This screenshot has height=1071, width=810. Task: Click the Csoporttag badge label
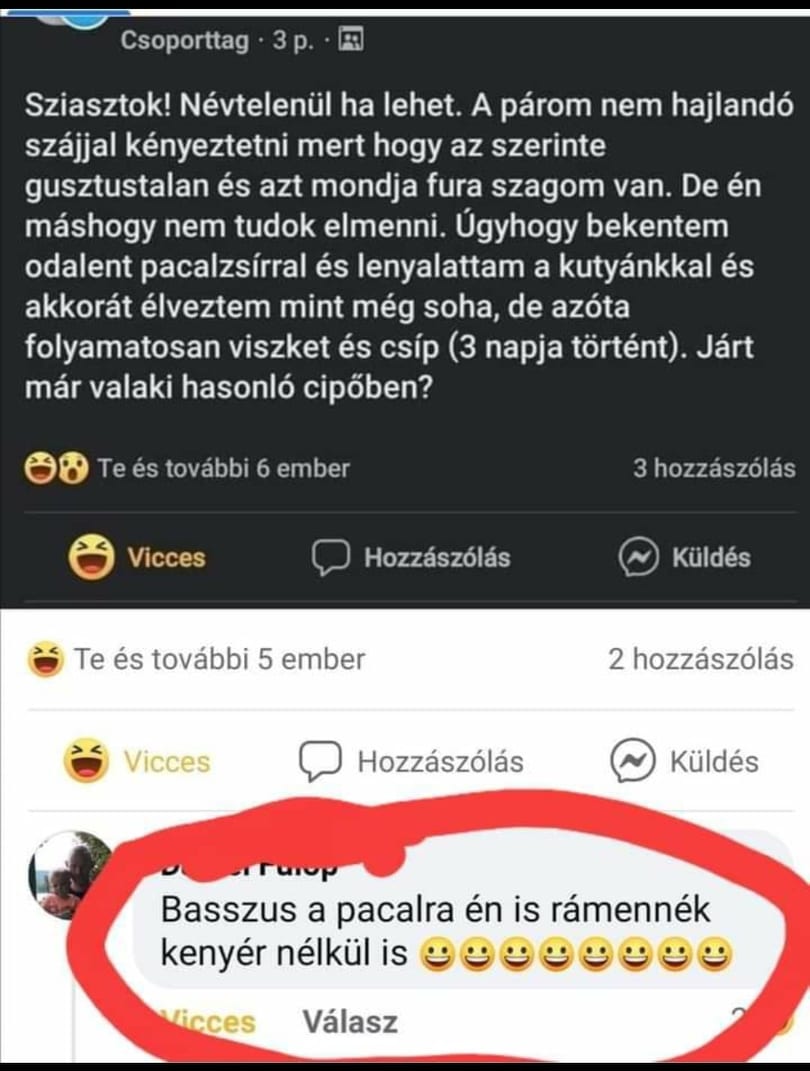tap(184, 40)
